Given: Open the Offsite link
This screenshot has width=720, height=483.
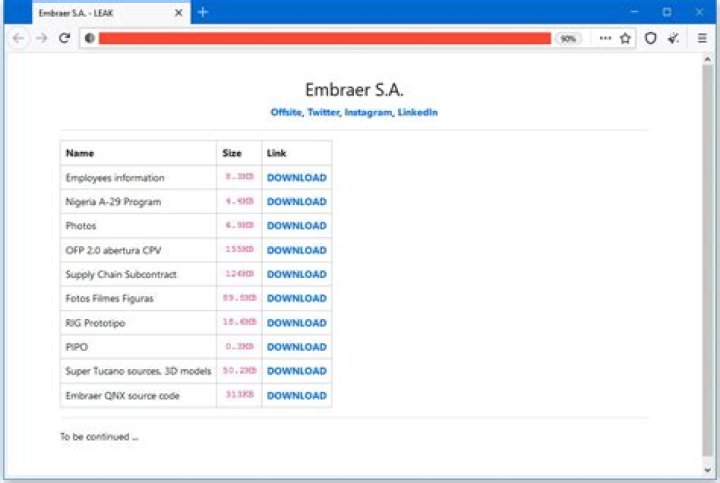Looking at the screenshot, I should pyautogui.click(x=285, y=113).
